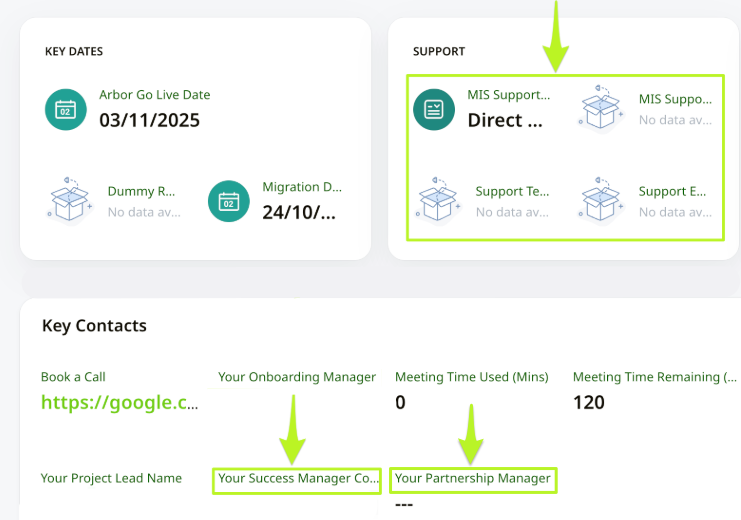This screenshot has width=741, height=520.
Task: Click the empty box icon beside Support Te...
Action: tap(439, 201)
